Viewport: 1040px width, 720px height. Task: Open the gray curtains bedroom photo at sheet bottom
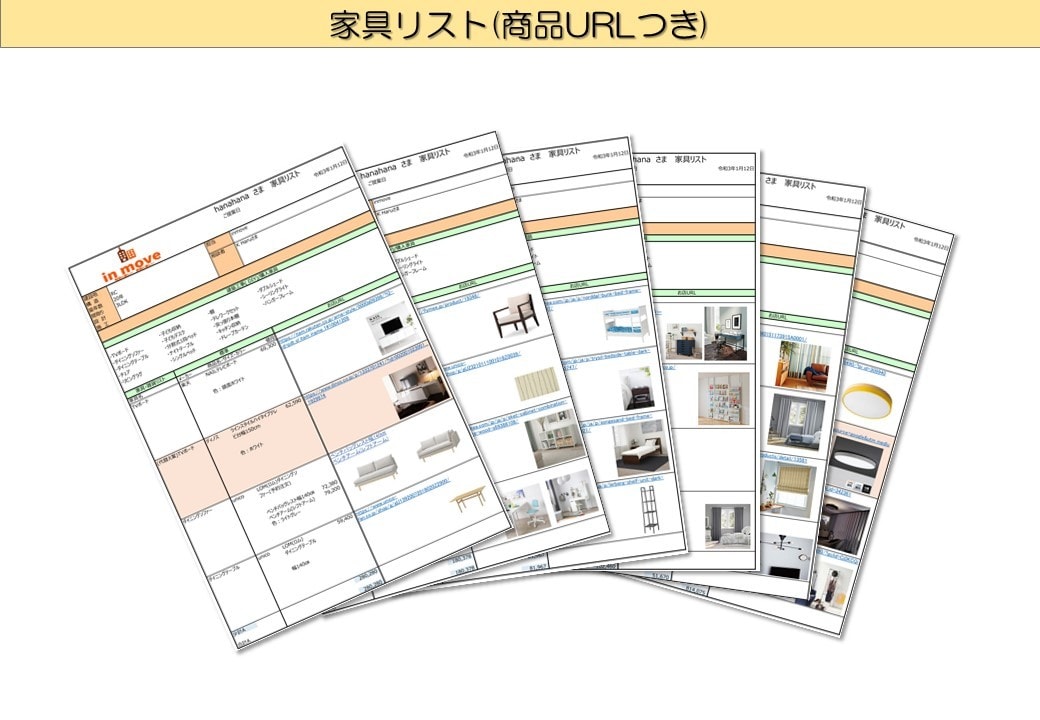click(728, 527)
